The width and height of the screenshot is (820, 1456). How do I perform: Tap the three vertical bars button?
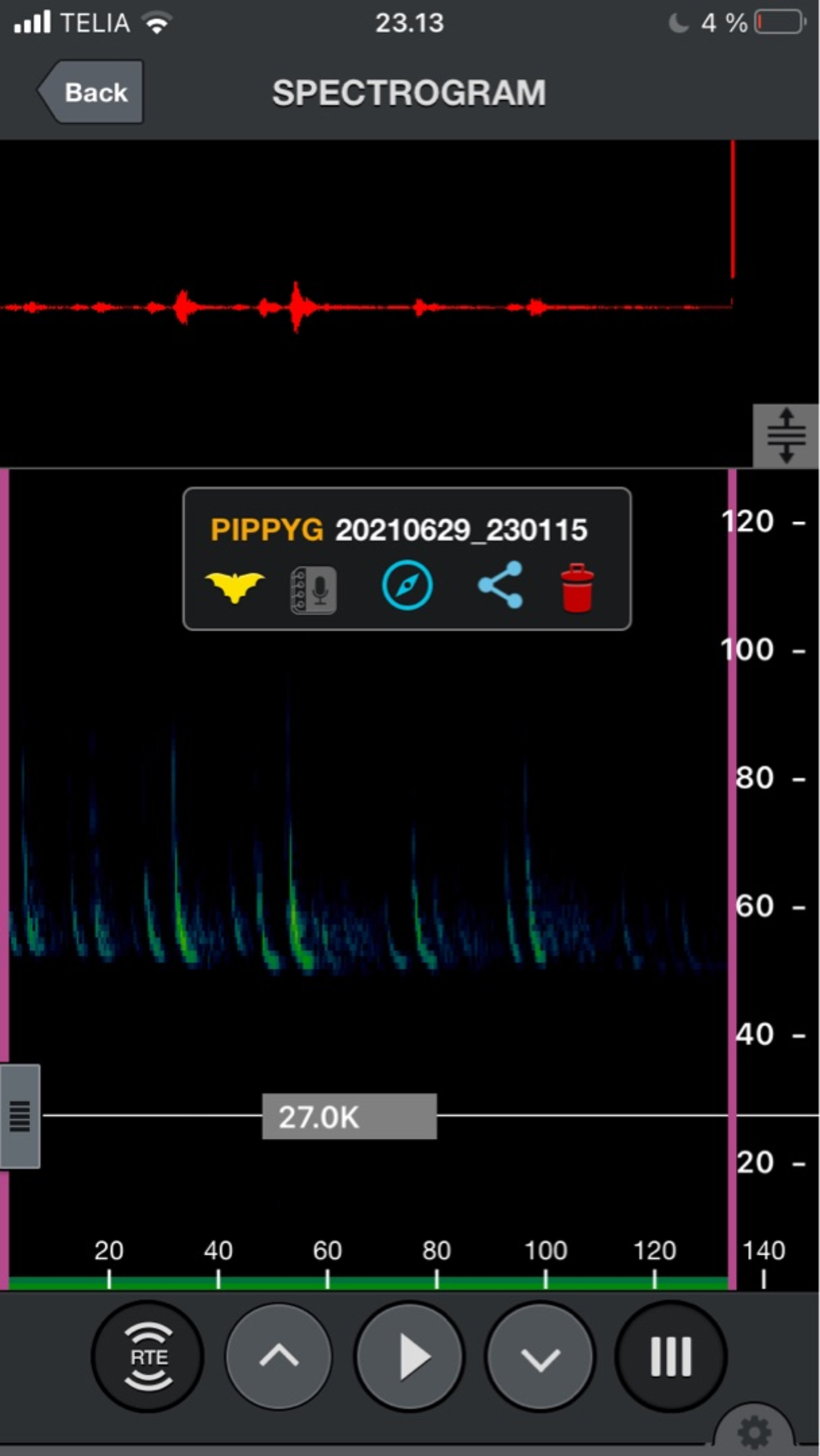pos(670,1356)
